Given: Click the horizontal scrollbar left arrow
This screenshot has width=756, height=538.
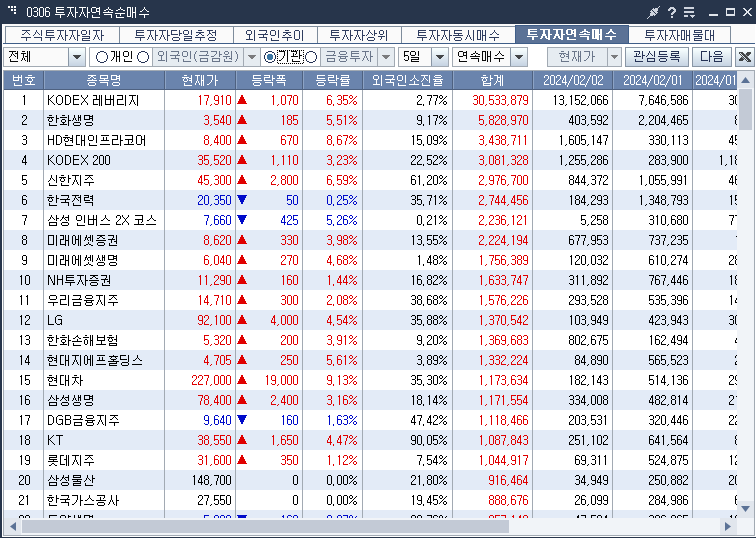Looking at the screenshot, I should (13, 526).
